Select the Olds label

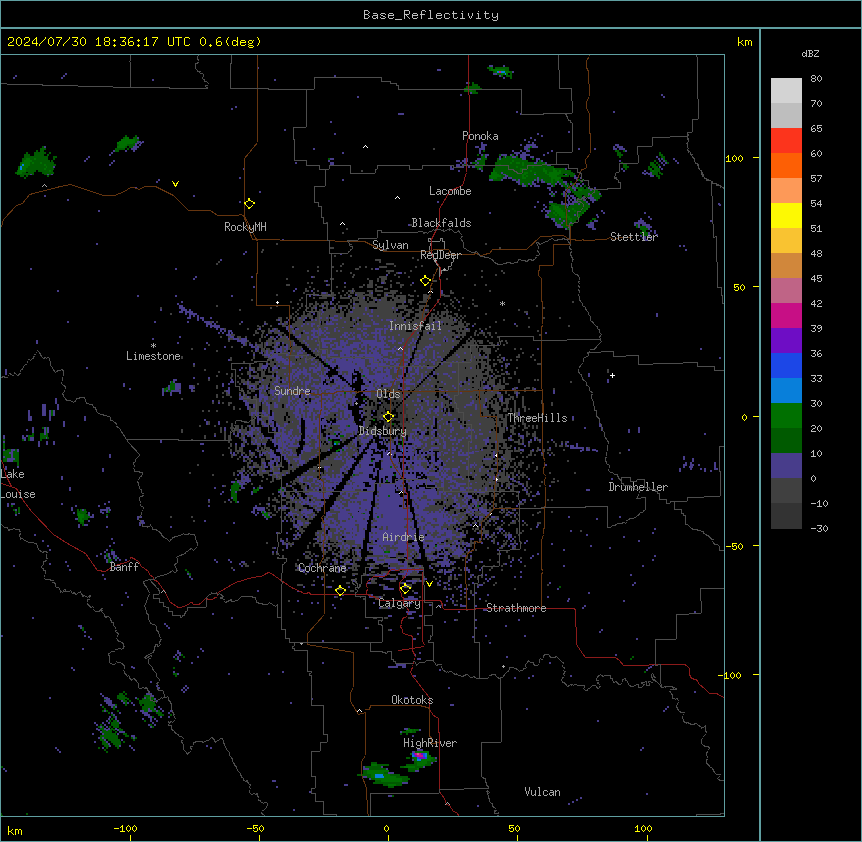(388, 394)
